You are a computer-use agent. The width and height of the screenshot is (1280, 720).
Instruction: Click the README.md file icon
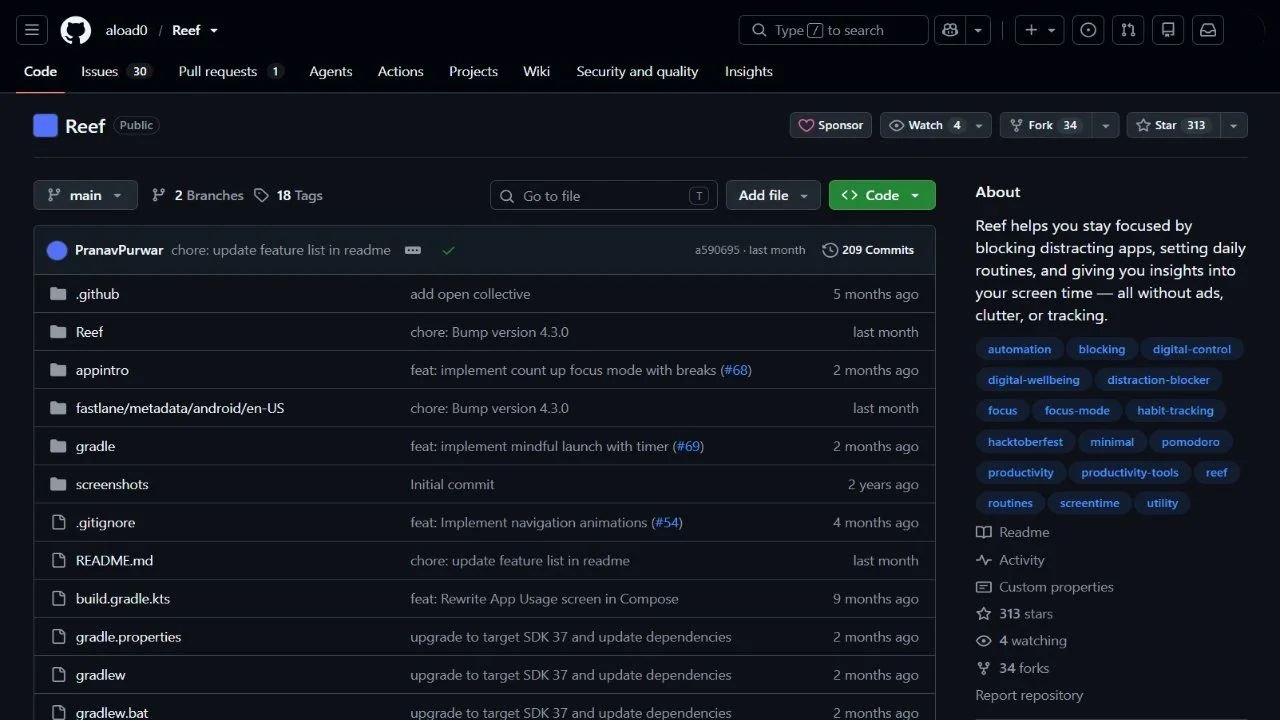click(58, 560)
